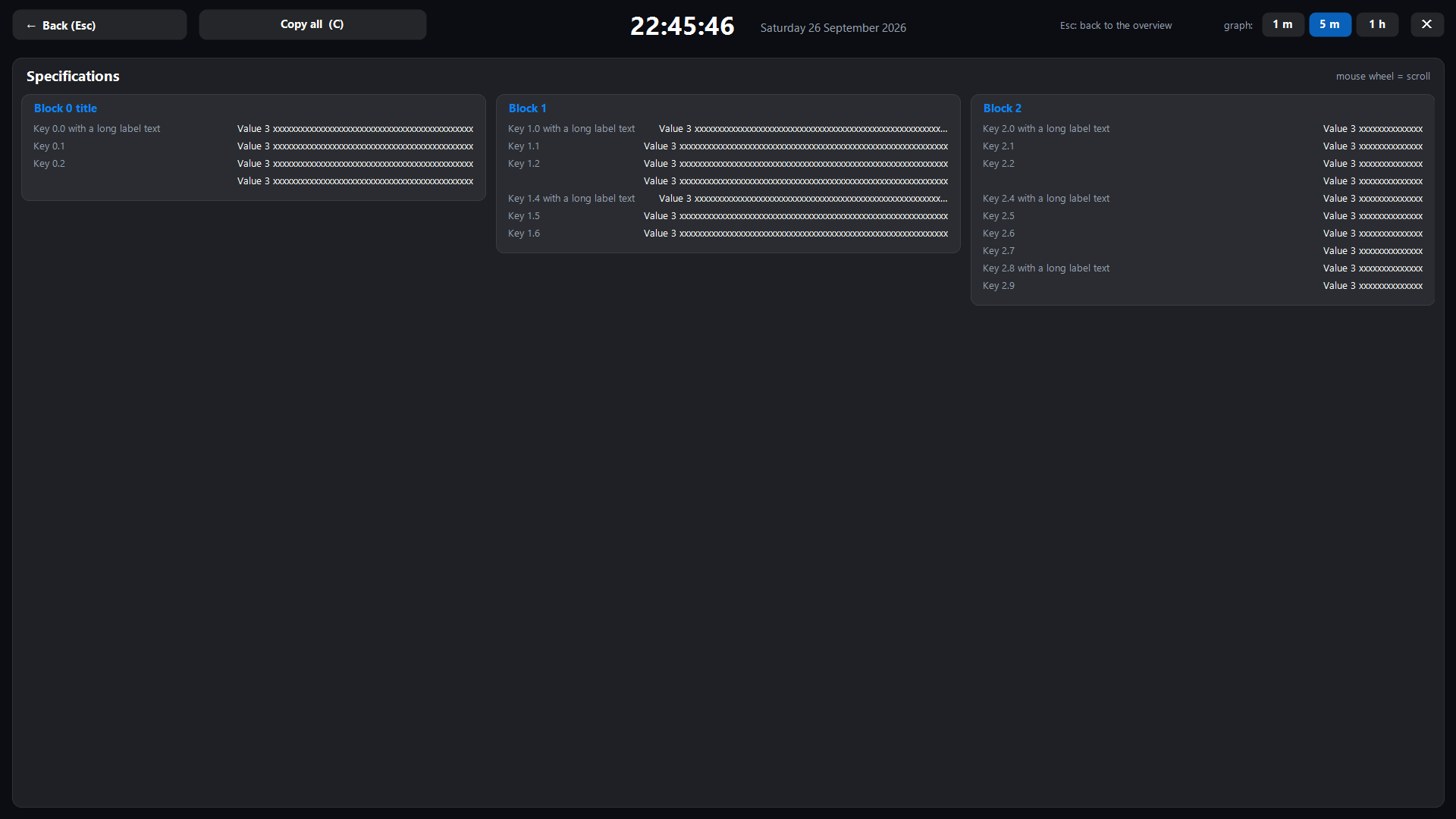Viewport: 1456px width, 819px height.
Task: Select the Specifications heading
Action: tap(73, 76)
